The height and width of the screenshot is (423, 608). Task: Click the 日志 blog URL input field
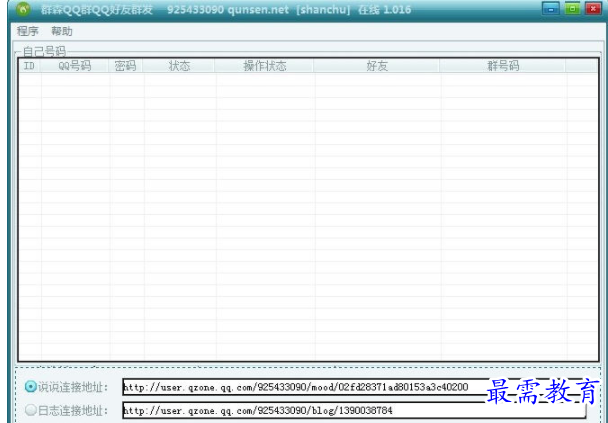click(x=354, y=410)
